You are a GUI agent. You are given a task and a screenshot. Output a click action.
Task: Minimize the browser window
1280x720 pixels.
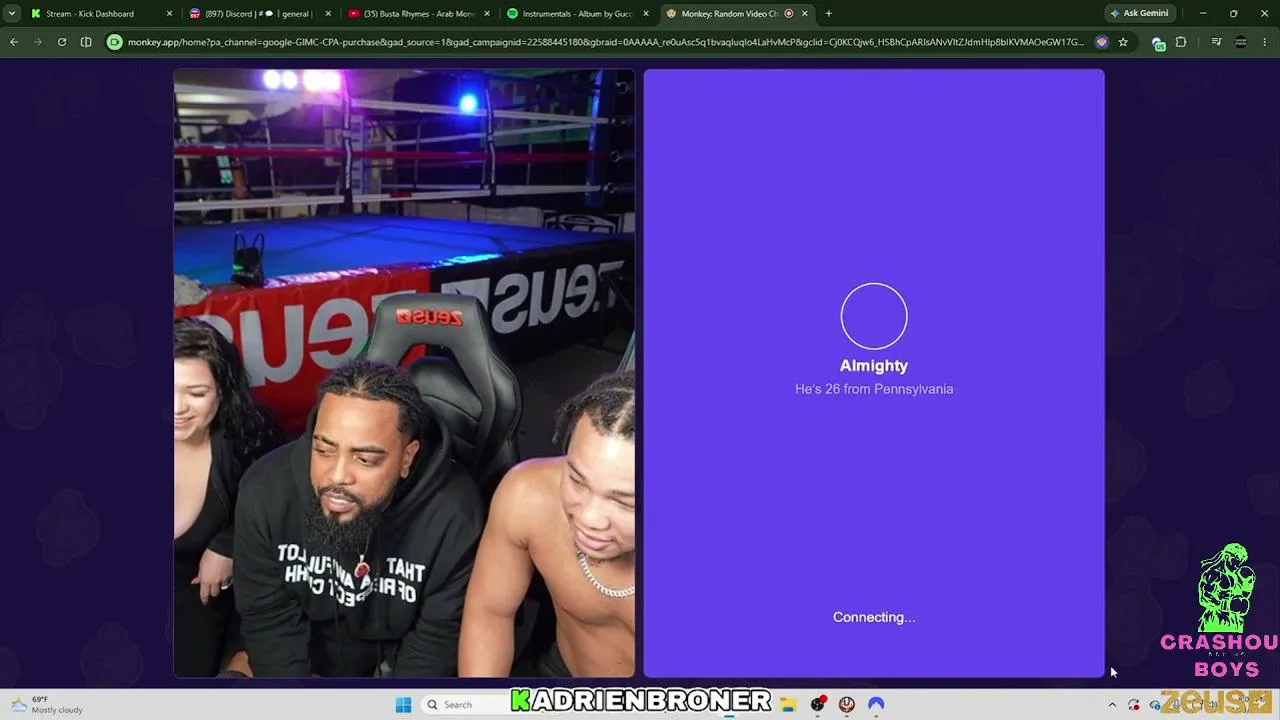[x=1203, y=14]
